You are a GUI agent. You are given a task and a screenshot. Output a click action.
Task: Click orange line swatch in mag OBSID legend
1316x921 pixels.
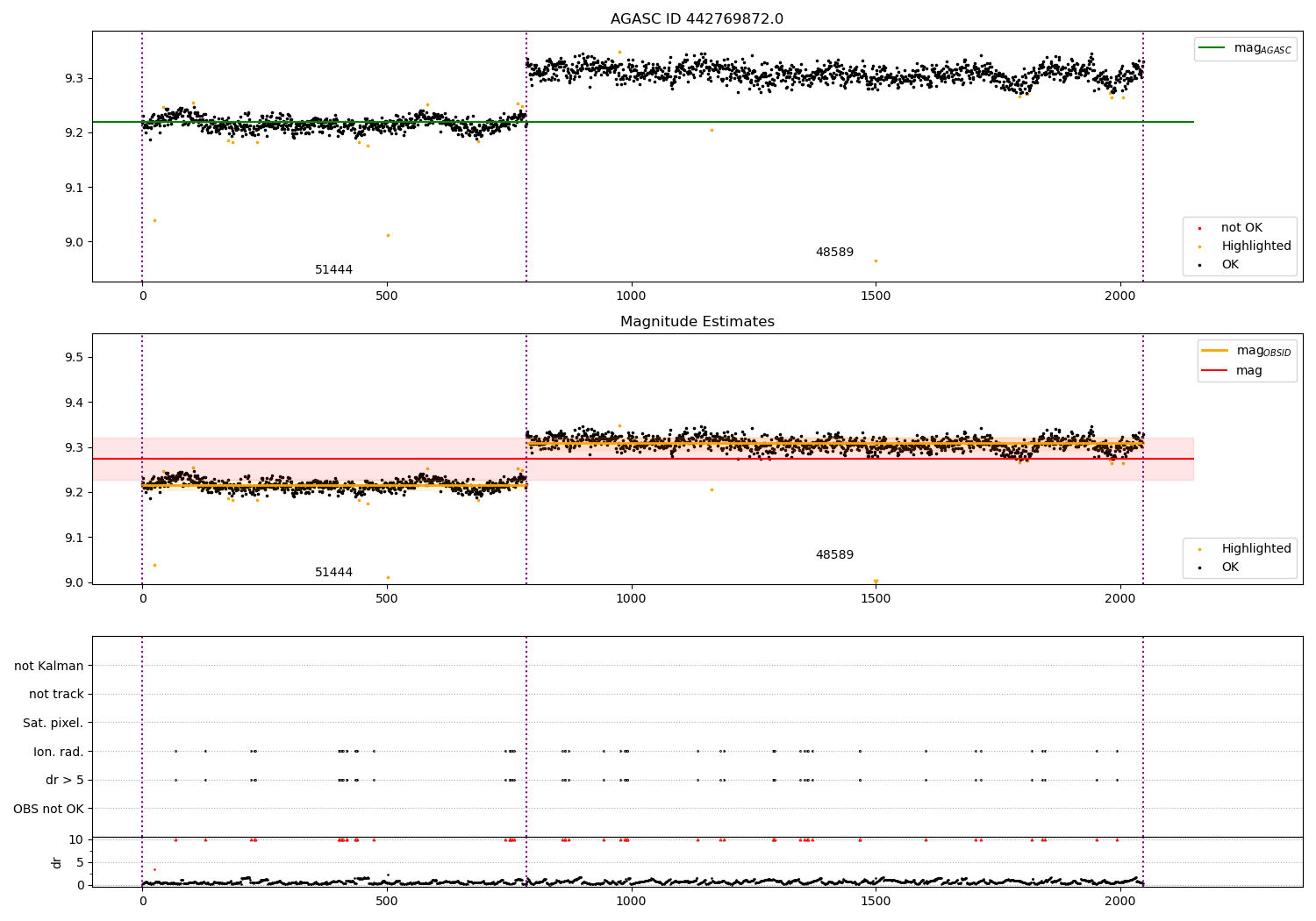[x=1214, y=351]
